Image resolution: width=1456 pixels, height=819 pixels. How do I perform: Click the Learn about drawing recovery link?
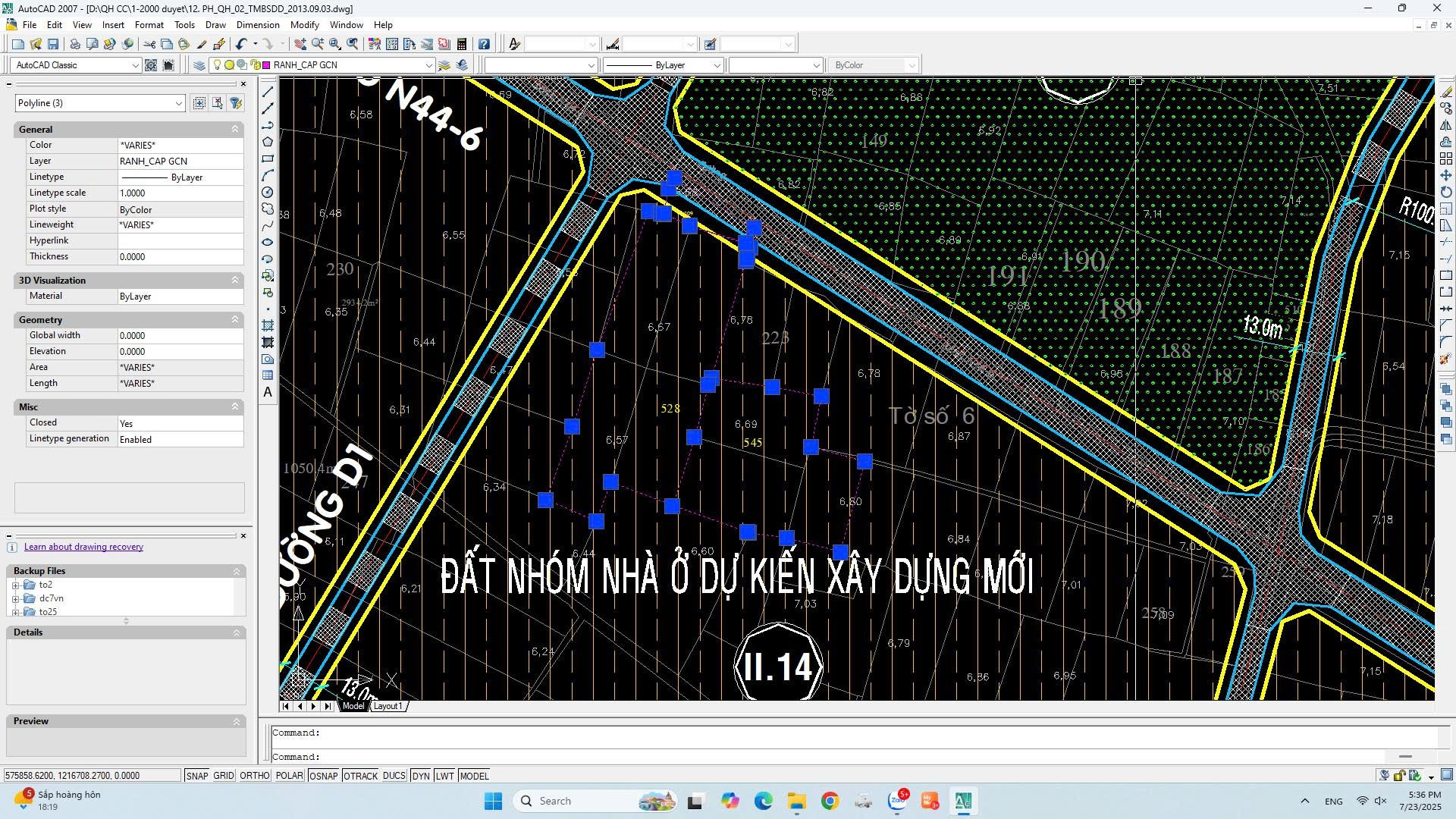pyautogui.click(x=83, y=547)
